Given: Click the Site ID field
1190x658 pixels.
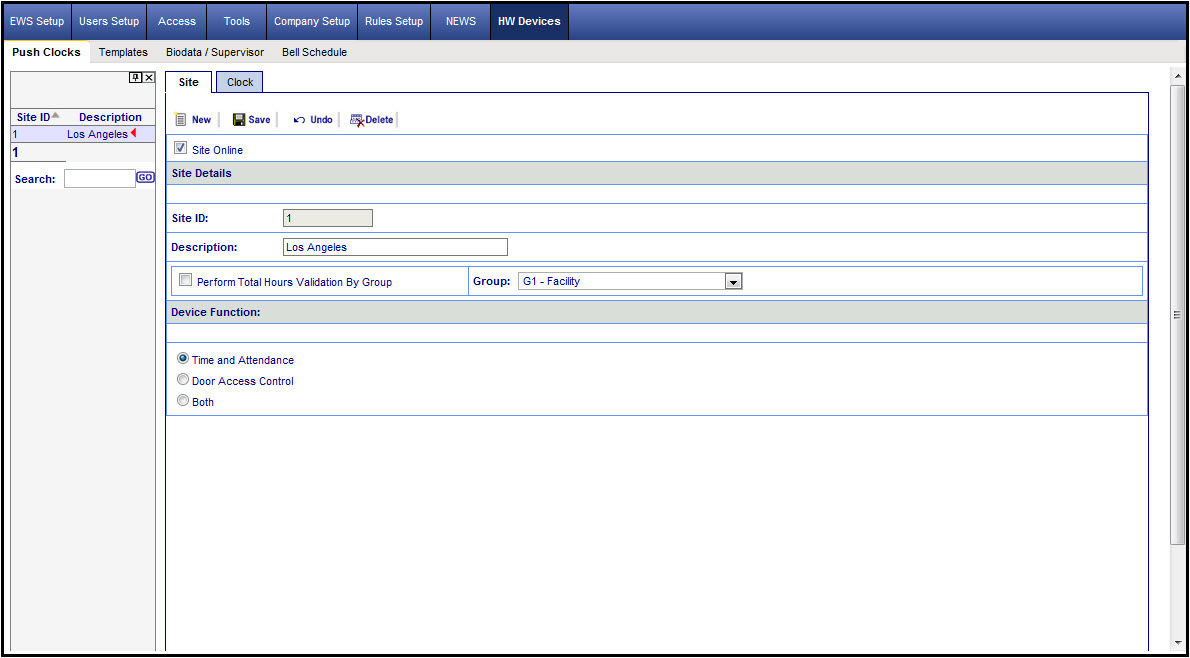Looking at the screenshot, I should (328, 219).
